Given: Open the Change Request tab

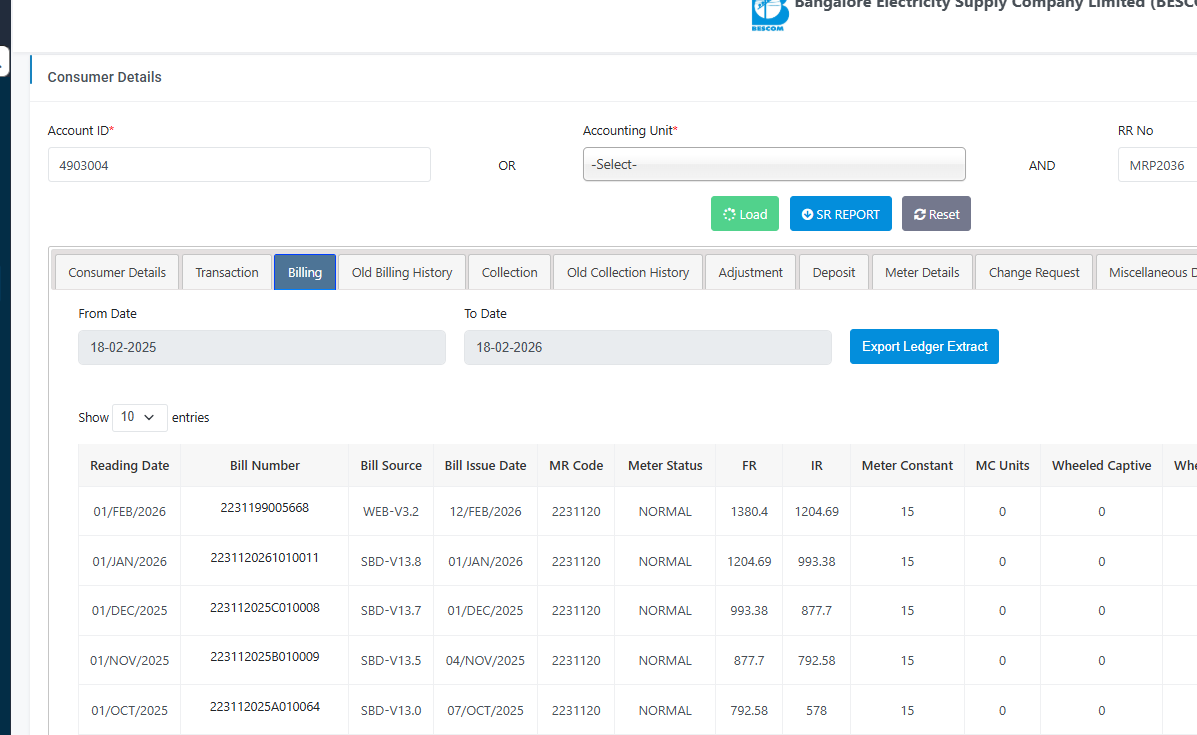Looking at the screenshot, I should pos(1034,272).
